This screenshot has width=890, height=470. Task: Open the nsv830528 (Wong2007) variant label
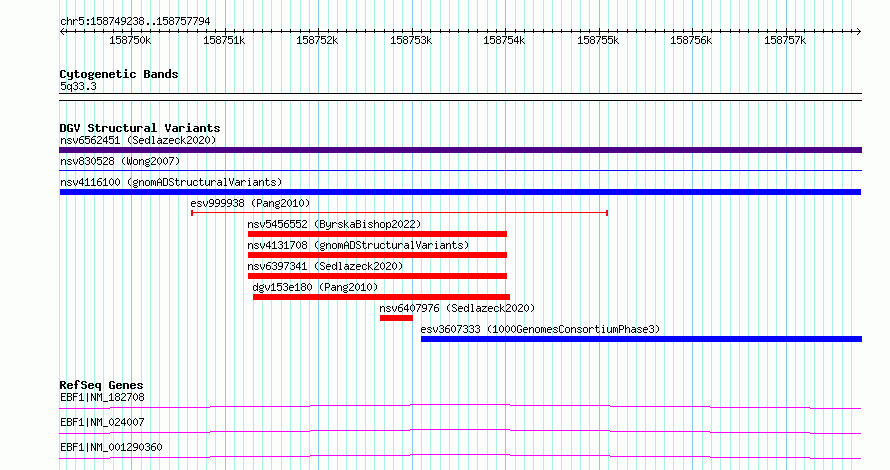click(120, 161)
